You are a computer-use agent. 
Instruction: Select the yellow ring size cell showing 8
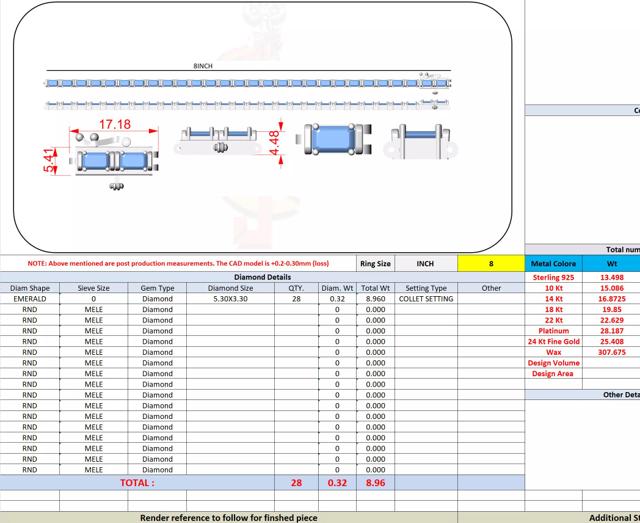[491, 263]
